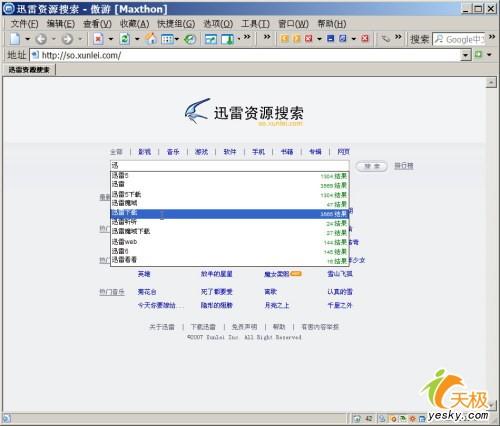Click the stop loading page icon
500x426 pixels.
[98, 39]
